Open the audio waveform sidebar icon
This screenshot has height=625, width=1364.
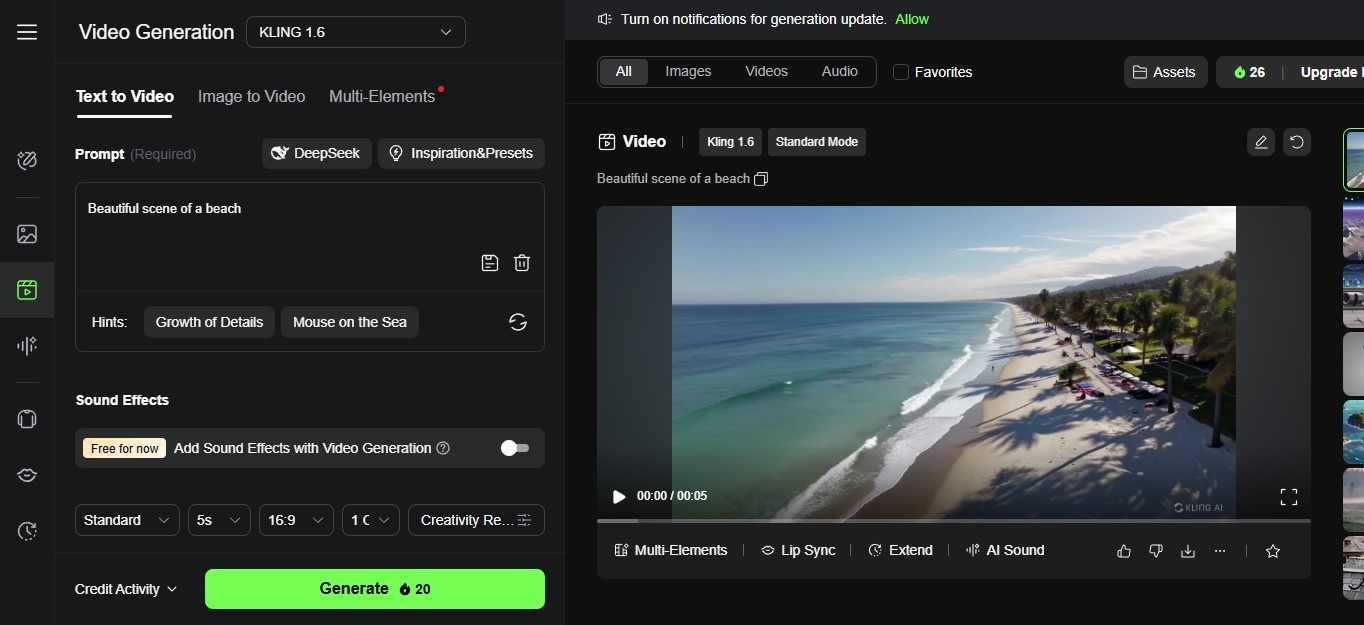[27, 346]
